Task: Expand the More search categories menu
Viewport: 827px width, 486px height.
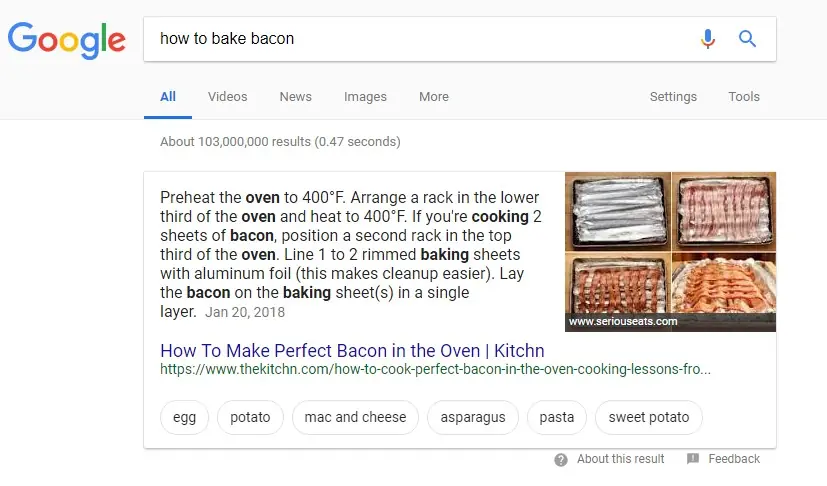Action: [x=434, y=97]
